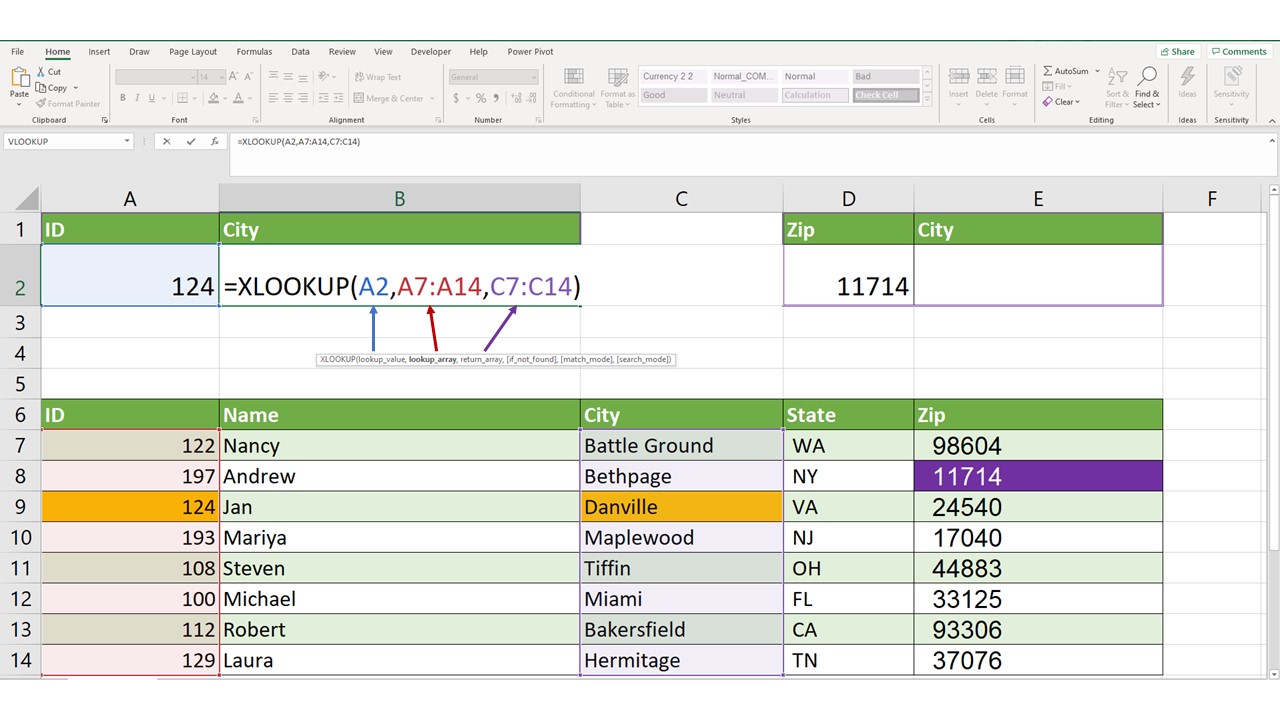Select Center horizontal alignment icon

[288, 98]
